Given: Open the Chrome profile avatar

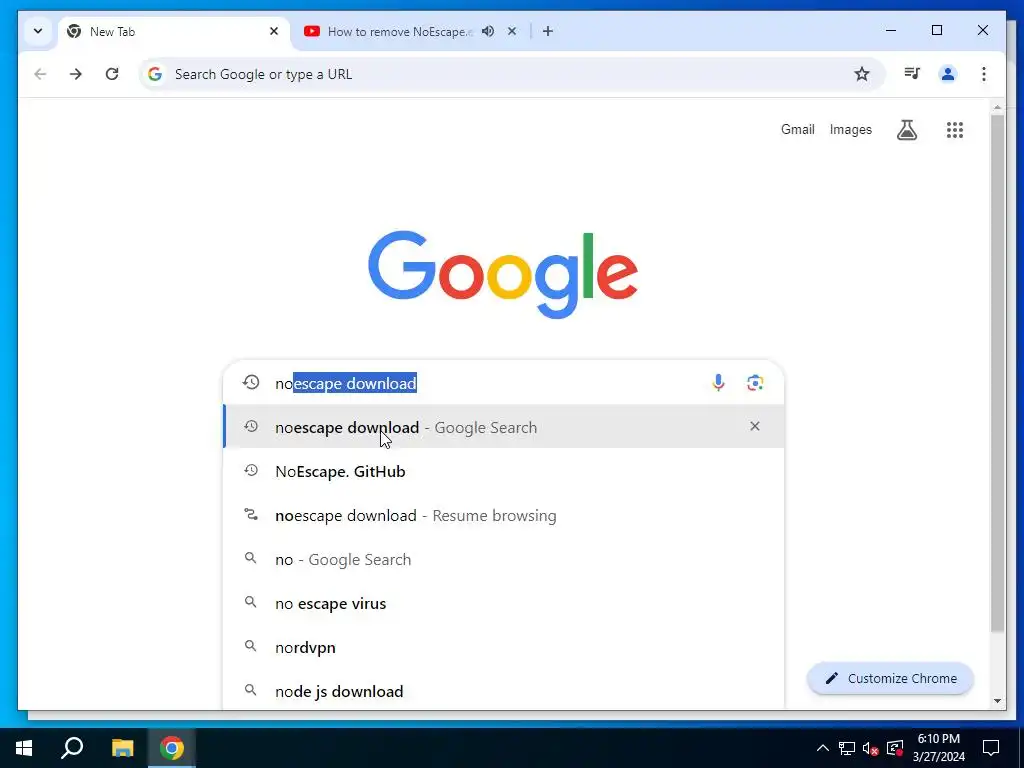Looking at the screenshot, I should [948, 74].
